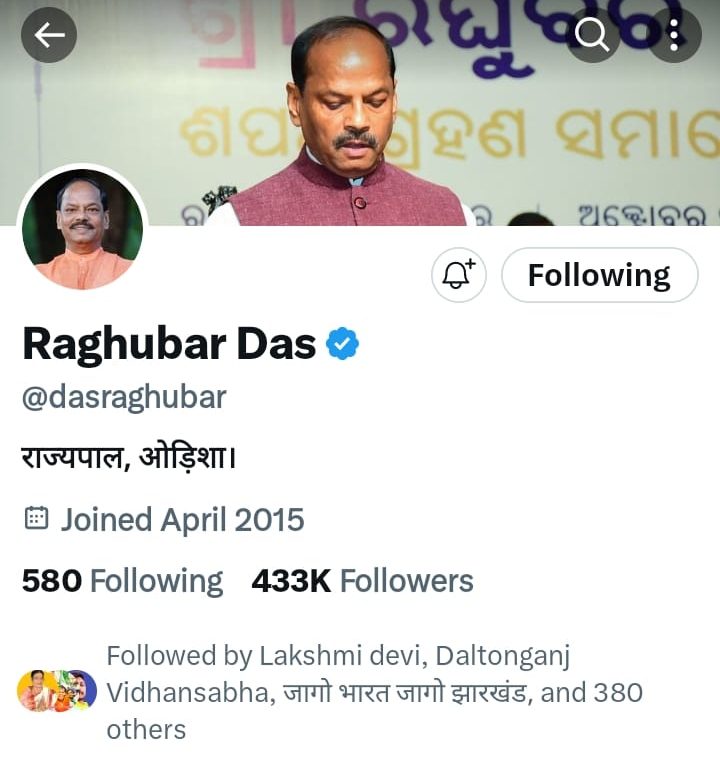This screenshot has height=768, width=720.
Task: Tap the 433K follower count number
Action: tap(291, 581)
